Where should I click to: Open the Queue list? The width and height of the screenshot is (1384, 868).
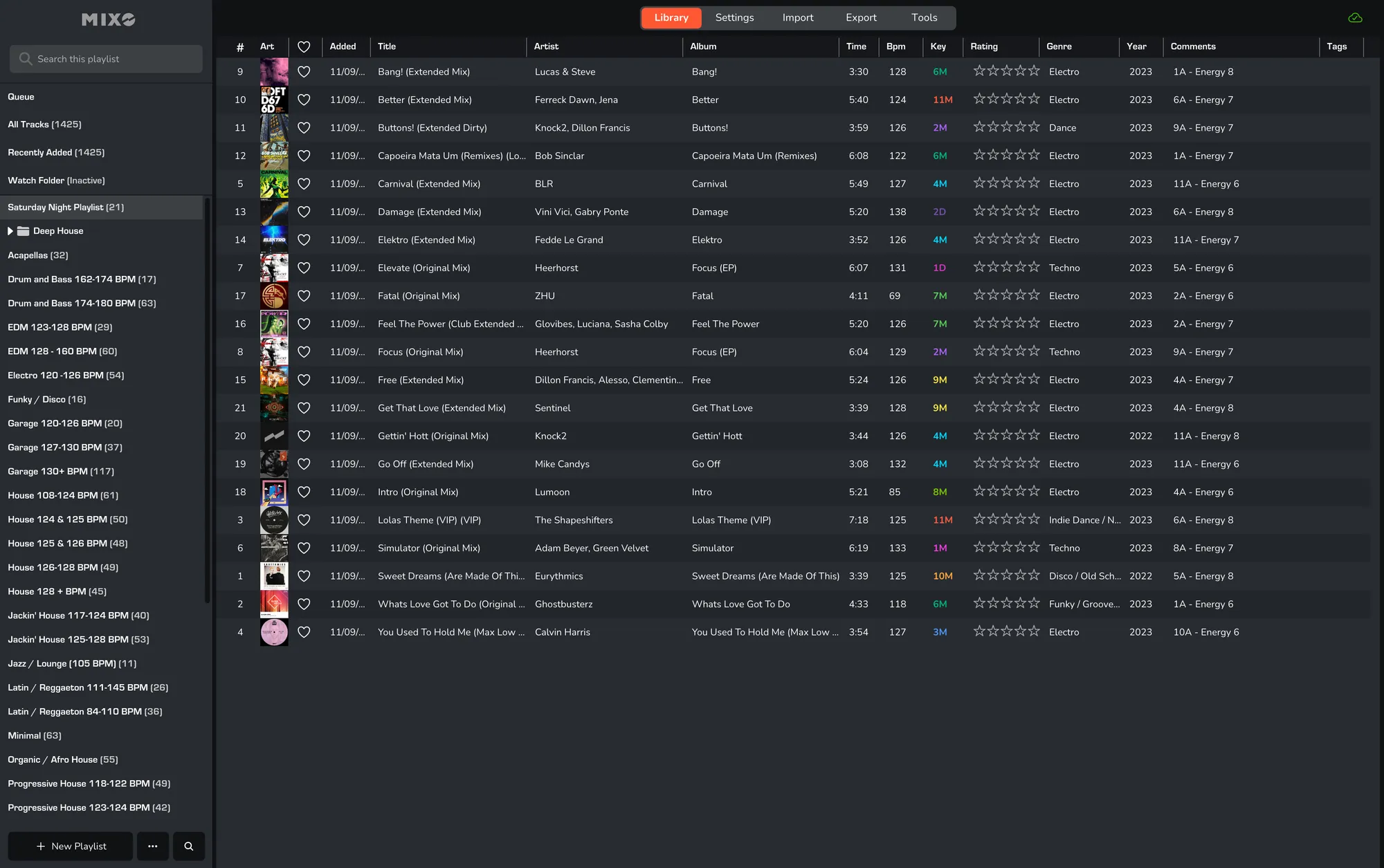point(21,97)
